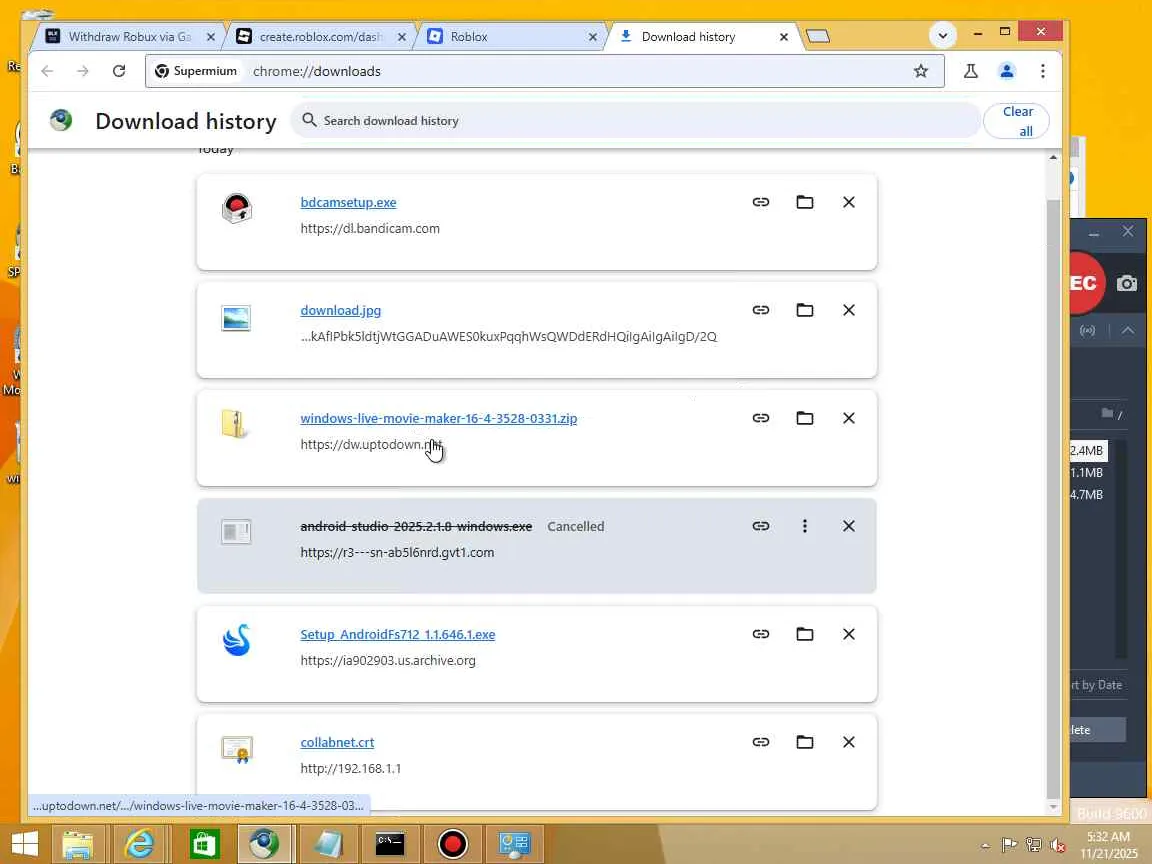Close the Withdraw Robux tab
This screenshot has width=1152, height=864.
tap(211, 37)
